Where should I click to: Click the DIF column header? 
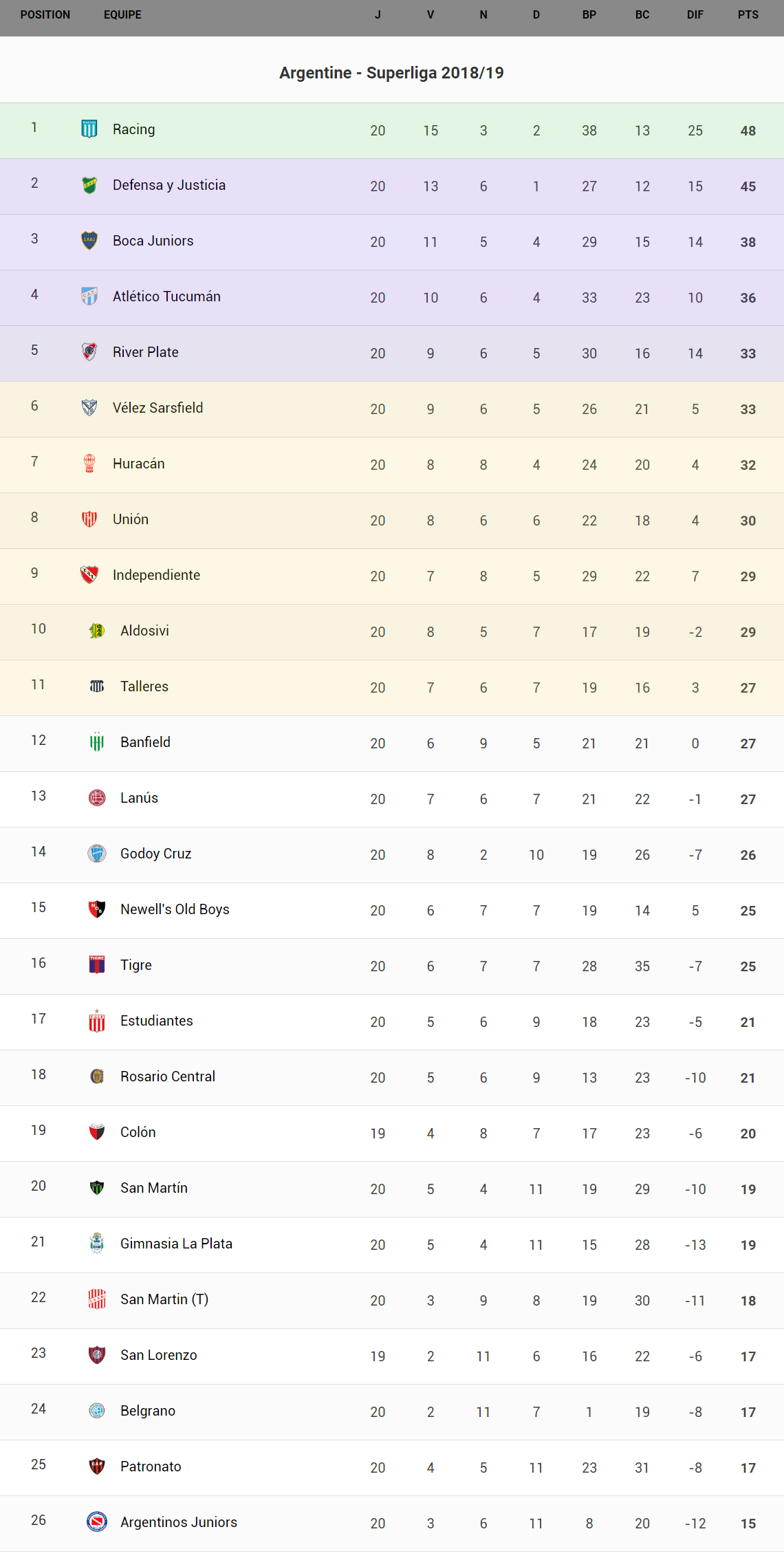pos(695,14)
